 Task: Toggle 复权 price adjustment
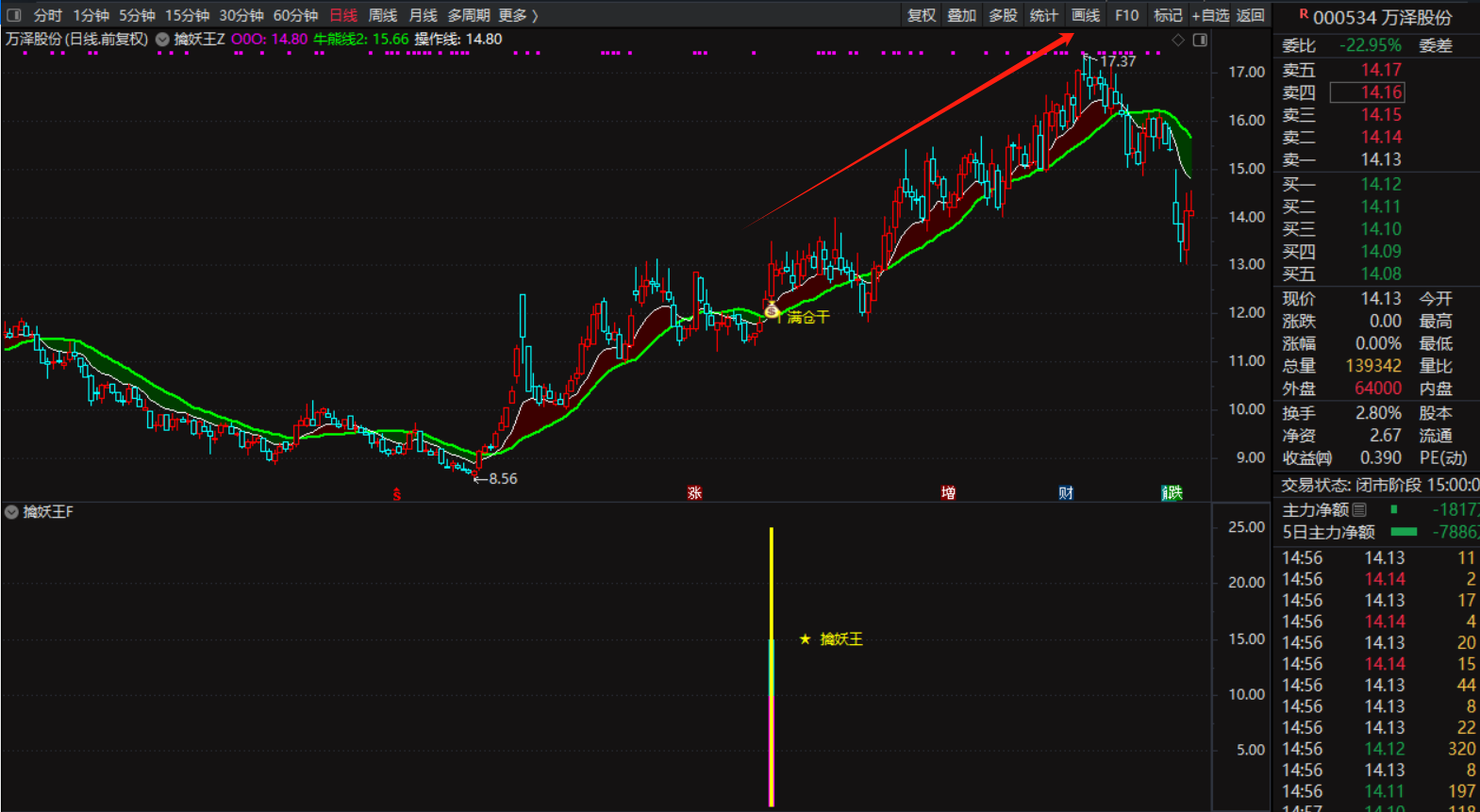[921, 15]
